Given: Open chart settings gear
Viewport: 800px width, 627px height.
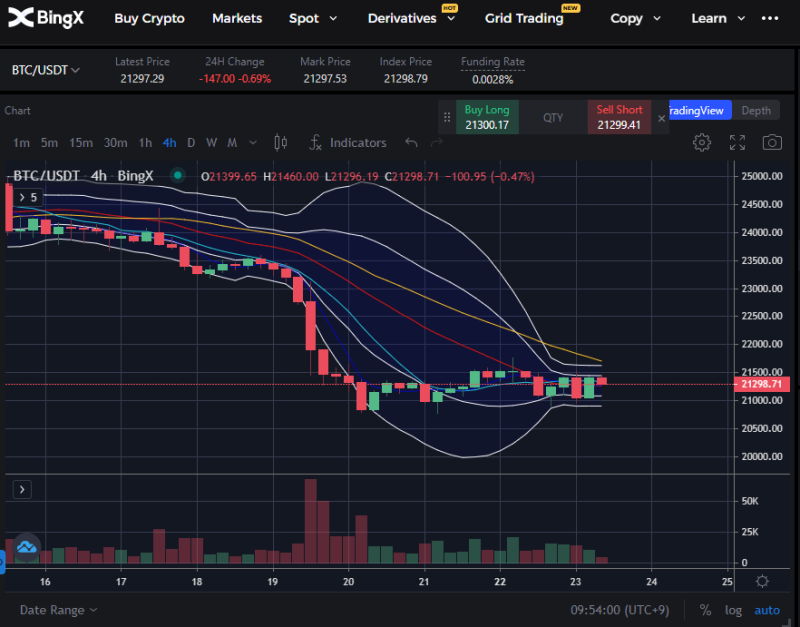Looking at the screenshot, I should [x=702, y=142].
